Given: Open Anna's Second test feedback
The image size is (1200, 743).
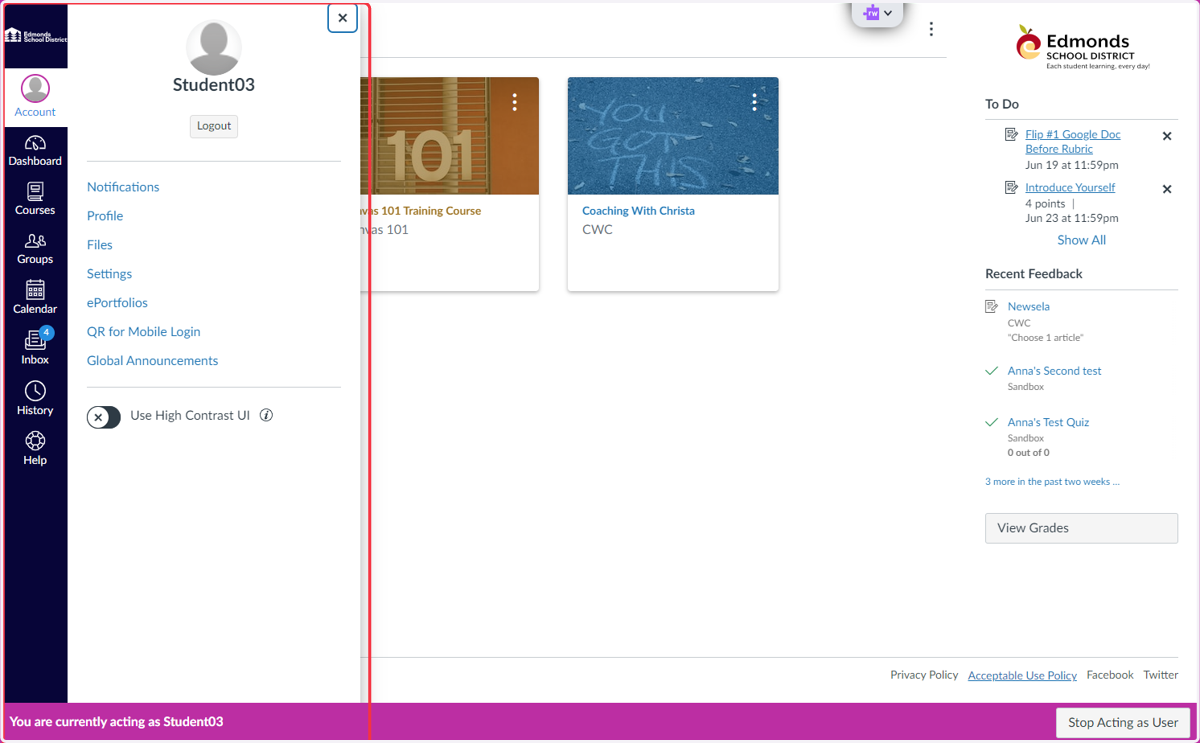Looking at the screenshot, I should [1054, 371].
